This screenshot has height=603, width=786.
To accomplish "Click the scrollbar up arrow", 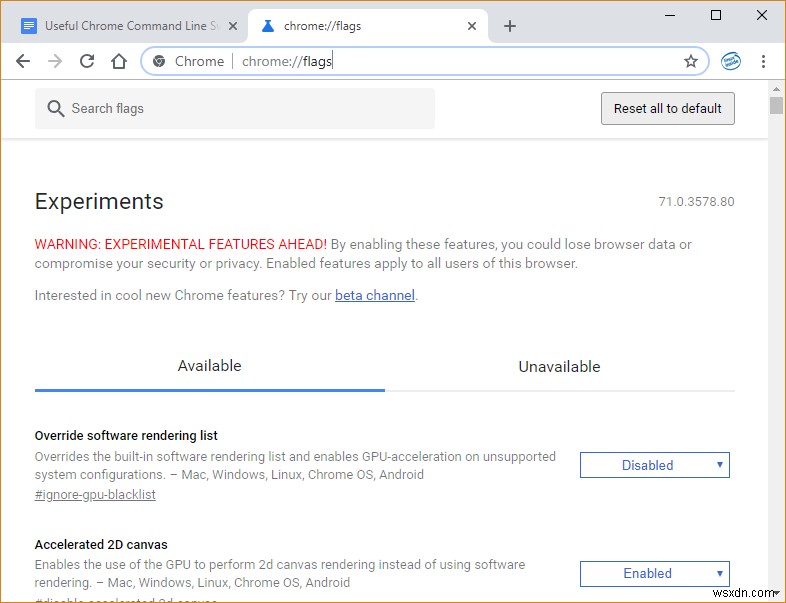I will [x=776, y=89].
